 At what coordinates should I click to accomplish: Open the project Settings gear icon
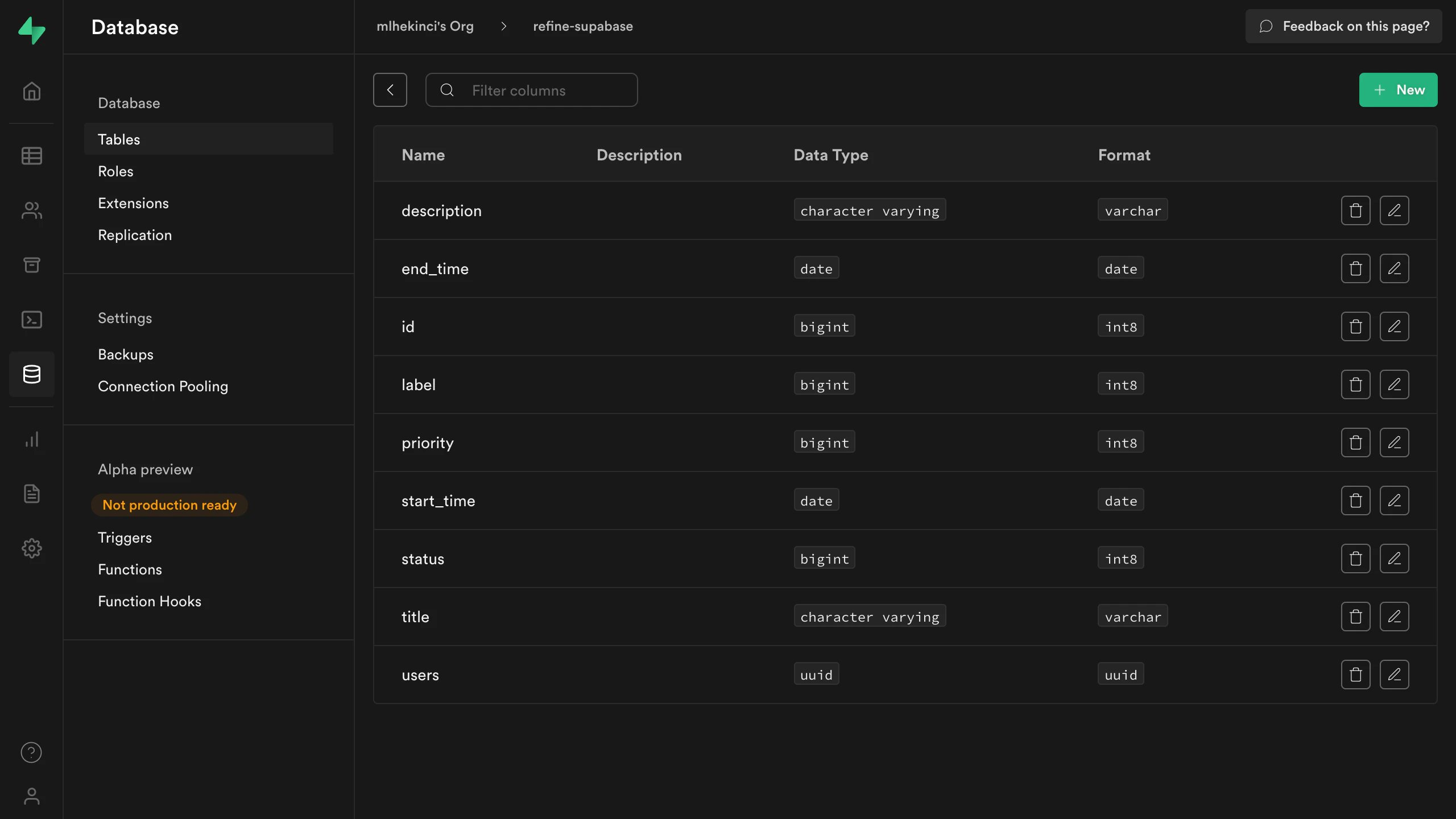click(x=31, y=548)
